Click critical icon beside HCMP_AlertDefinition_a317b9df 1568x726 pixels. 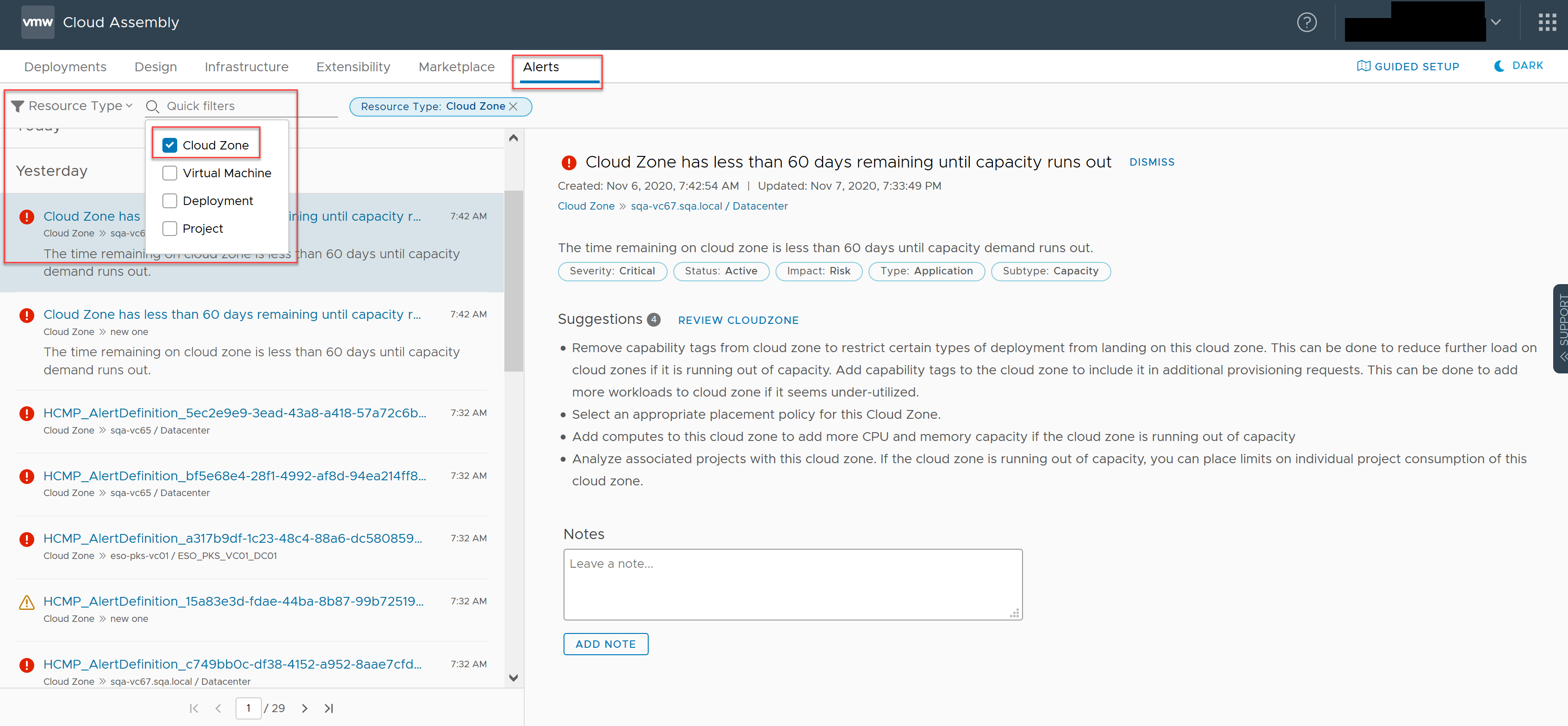tap(27, 539)
